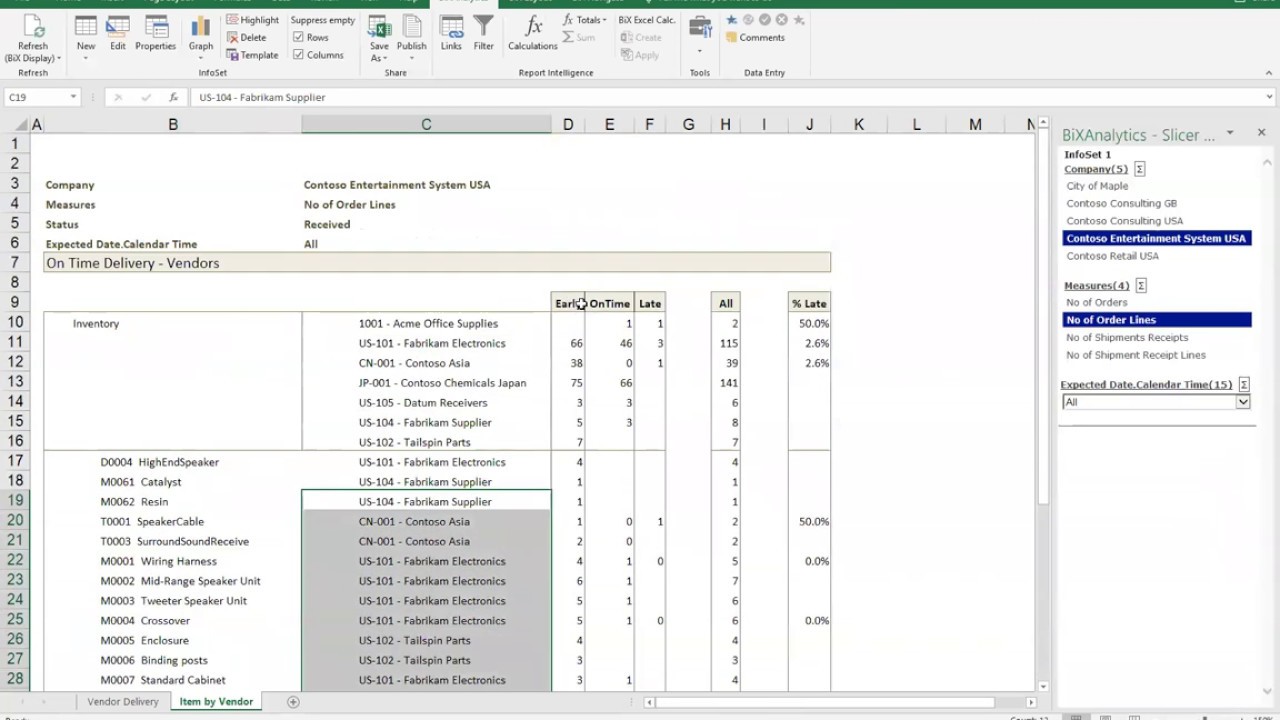Expand the formula bar
This screenshot has width=1280, height=720.
click(1270, 97)
